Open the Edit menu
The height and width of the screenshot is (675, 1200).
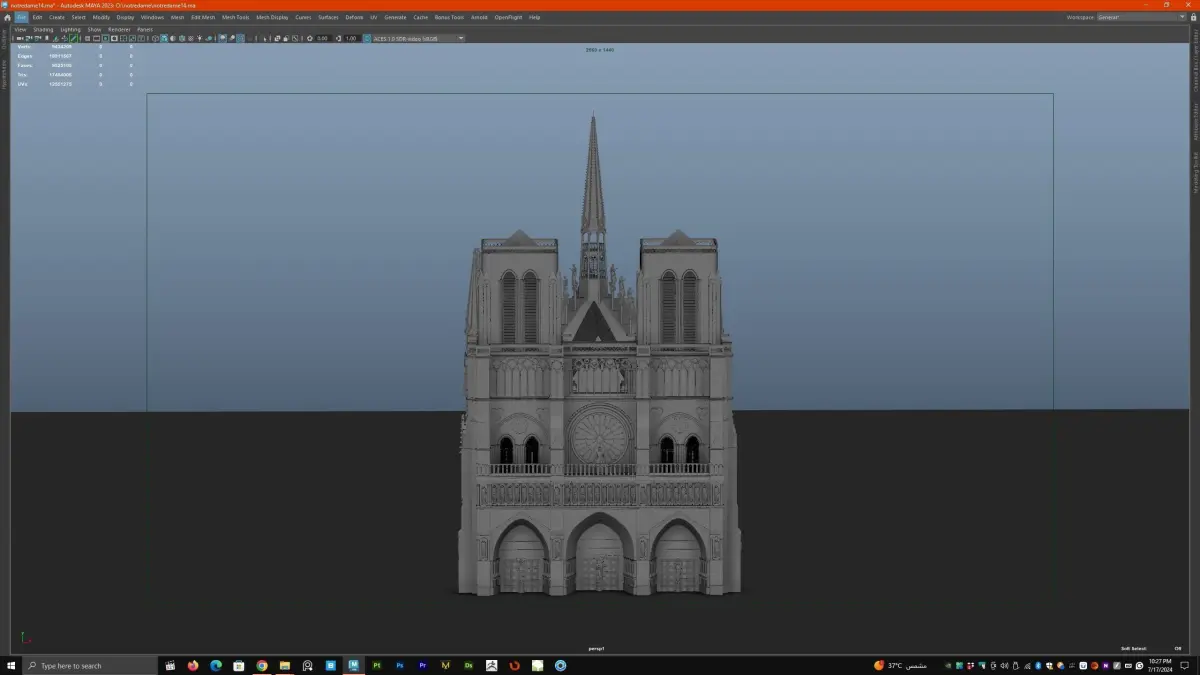coord(37,17)
